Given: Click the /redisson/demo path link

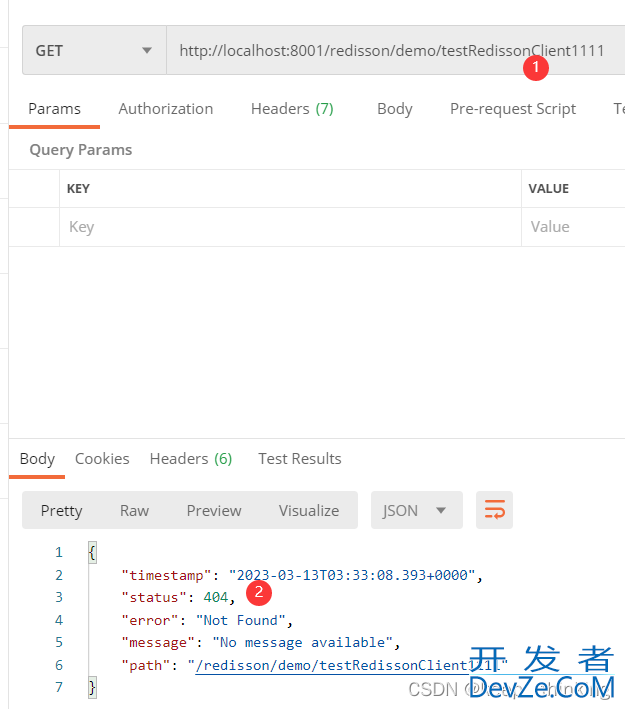Looking at the screenshot, I should [x=346, y=665].
